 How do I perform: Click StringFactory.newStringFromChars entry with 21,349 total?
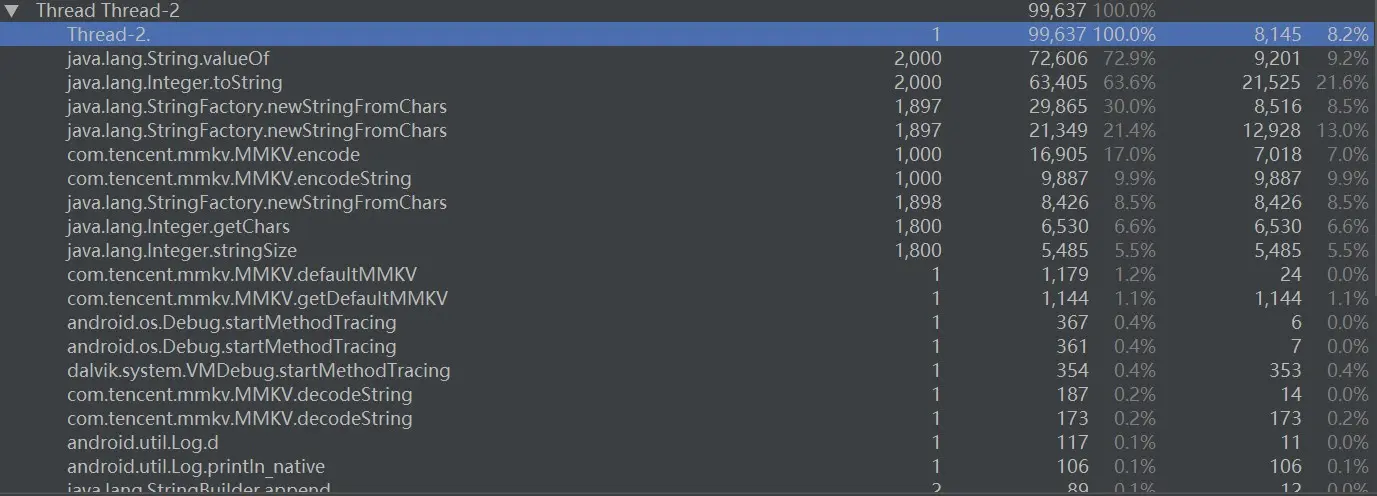(688, 130)
